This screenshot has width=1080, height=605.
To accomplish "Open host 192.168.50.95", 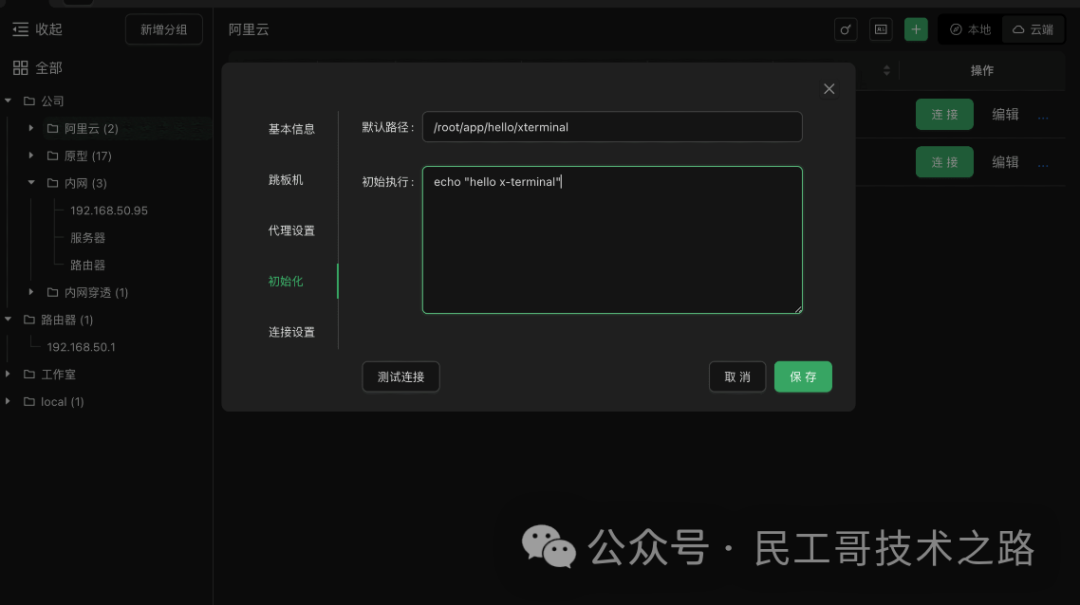I will 109,210.
